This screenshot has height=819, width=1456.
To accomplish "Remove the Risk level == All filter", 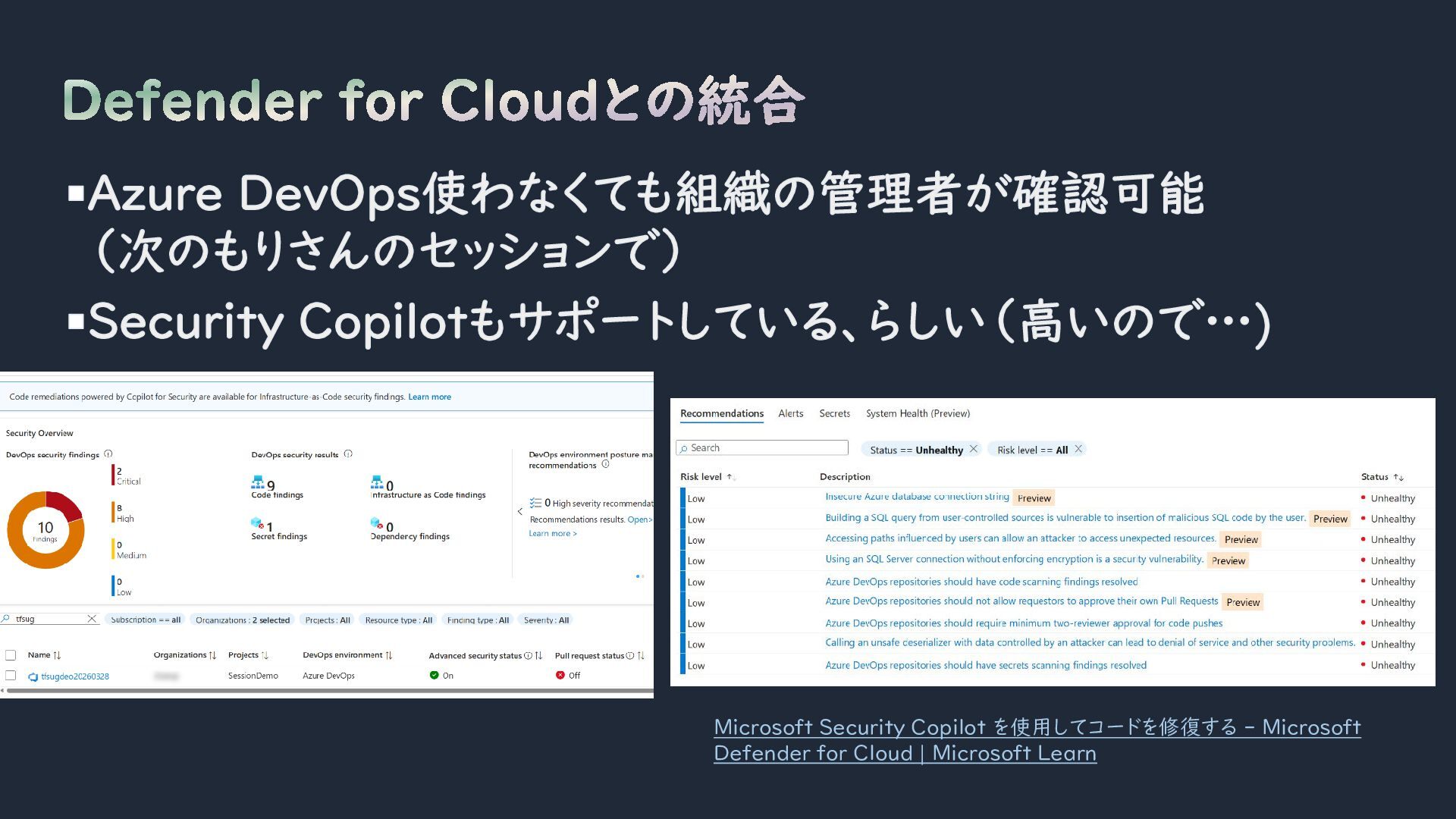I will (x=1078, y=449).
